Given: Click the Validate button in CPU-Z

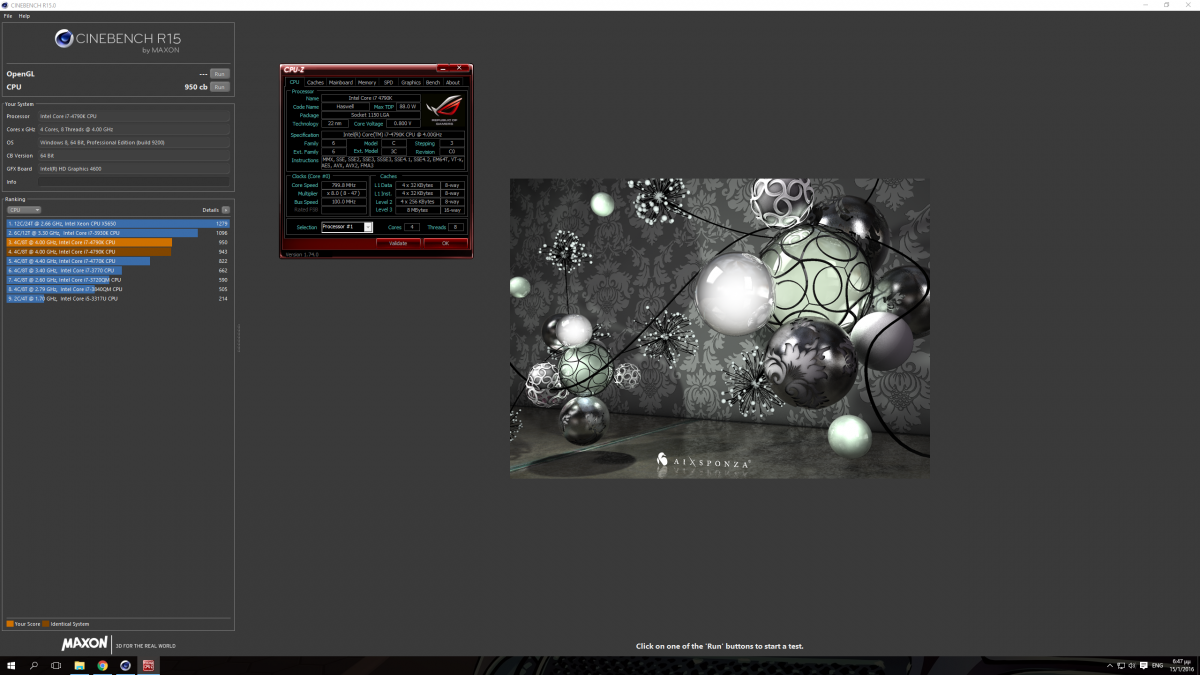Looking at the screenshot, I should click(398, 243).
